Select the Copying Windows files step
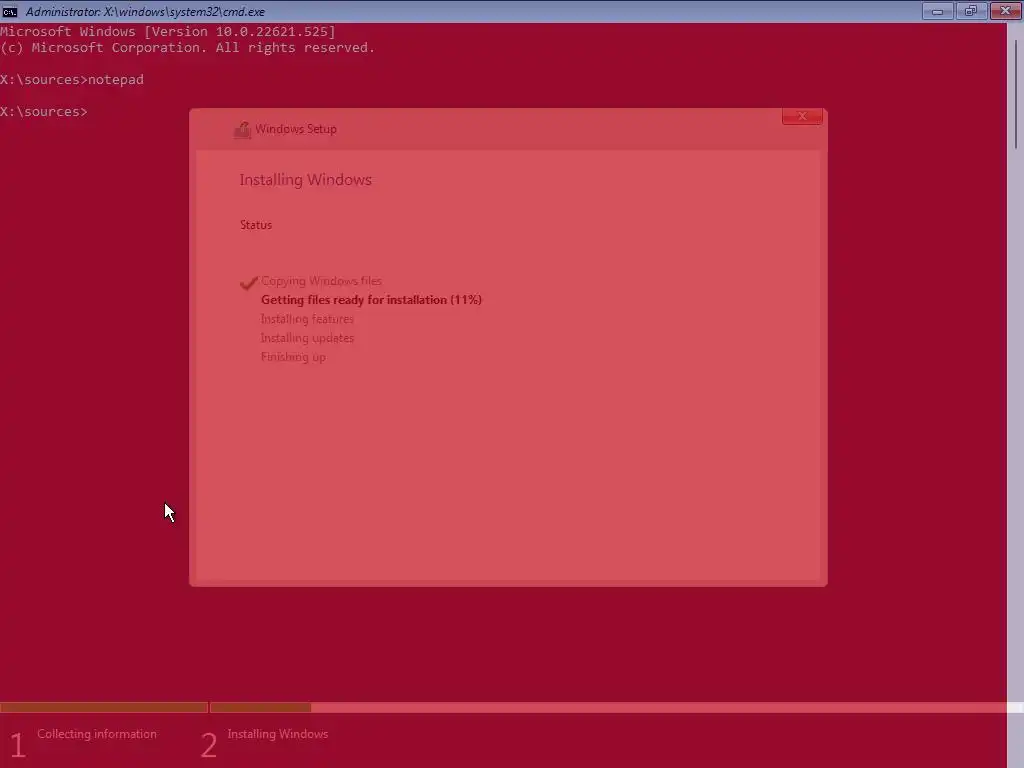The image size is (1024, 768). [x=321, y=281]
